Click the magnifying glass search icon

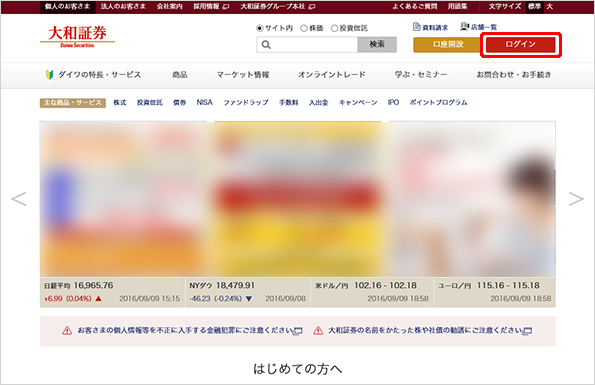[x=266, y=45]
